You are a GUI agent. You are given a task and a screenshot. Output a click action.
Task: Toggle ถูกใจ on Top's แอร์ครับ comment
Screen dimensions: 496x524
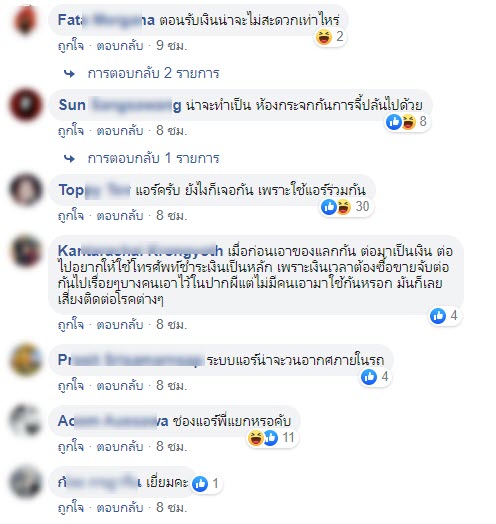[x=71, y=216]
